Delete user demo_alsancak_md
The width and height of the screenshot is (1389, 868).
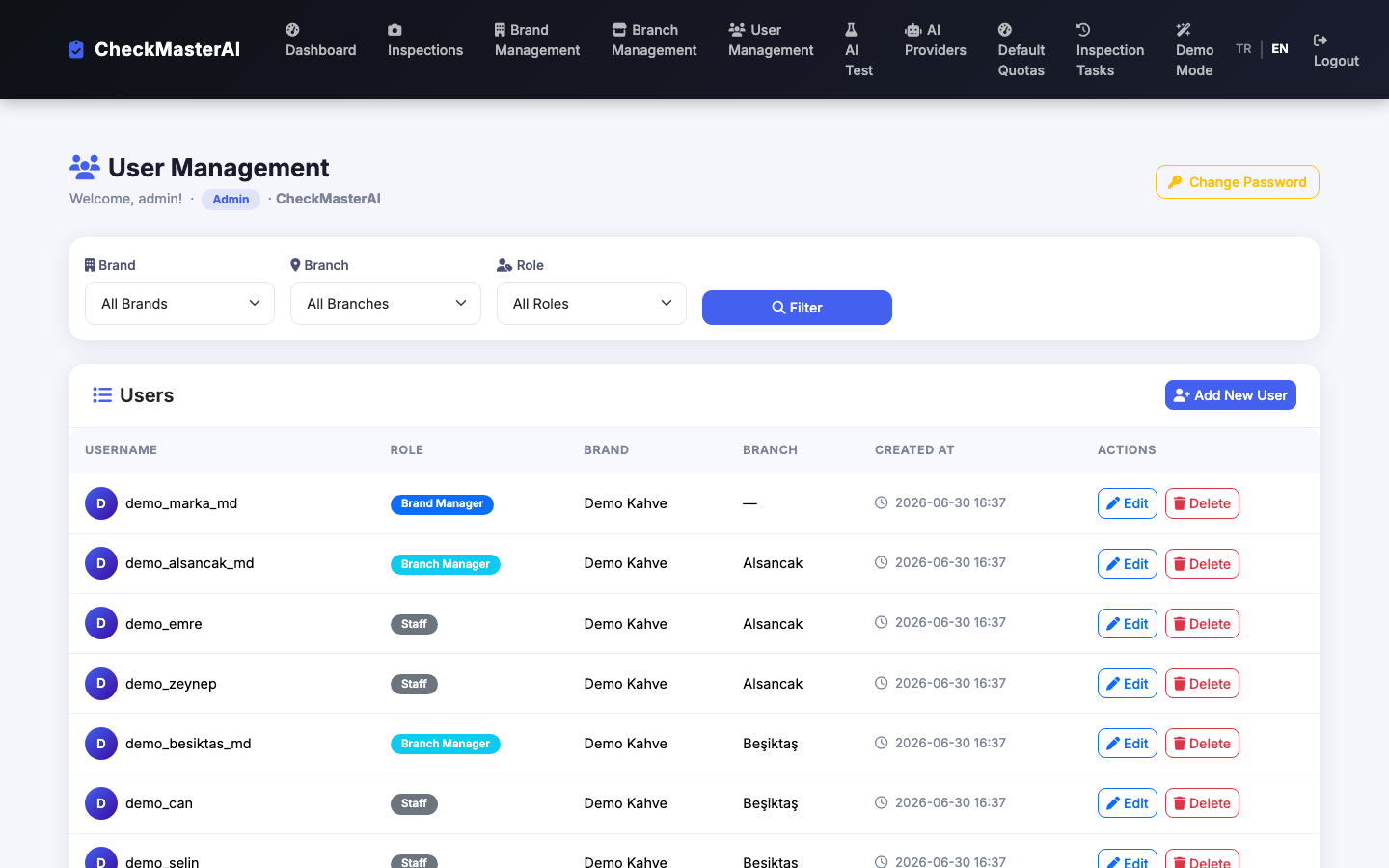coord(1202,564)
